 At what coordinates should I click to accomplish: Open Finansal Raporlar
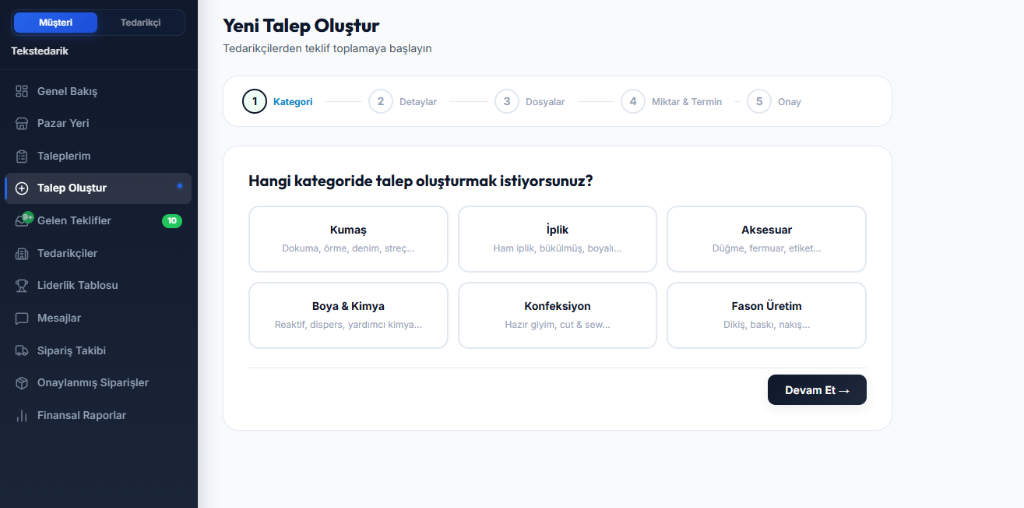[x=98, y=415]
